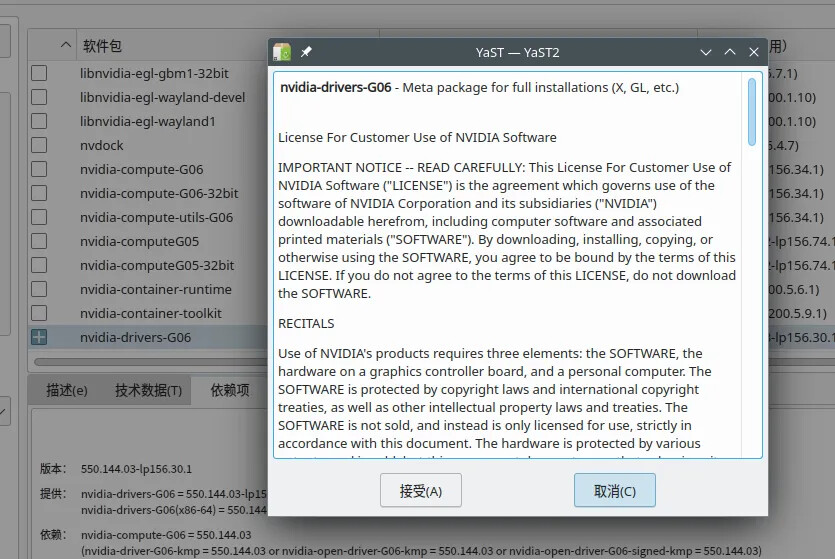Screen dimensions: 835x559
Task: Select the highlighted nvidia-drivers-G06 row name
Action: coord(135,336)
